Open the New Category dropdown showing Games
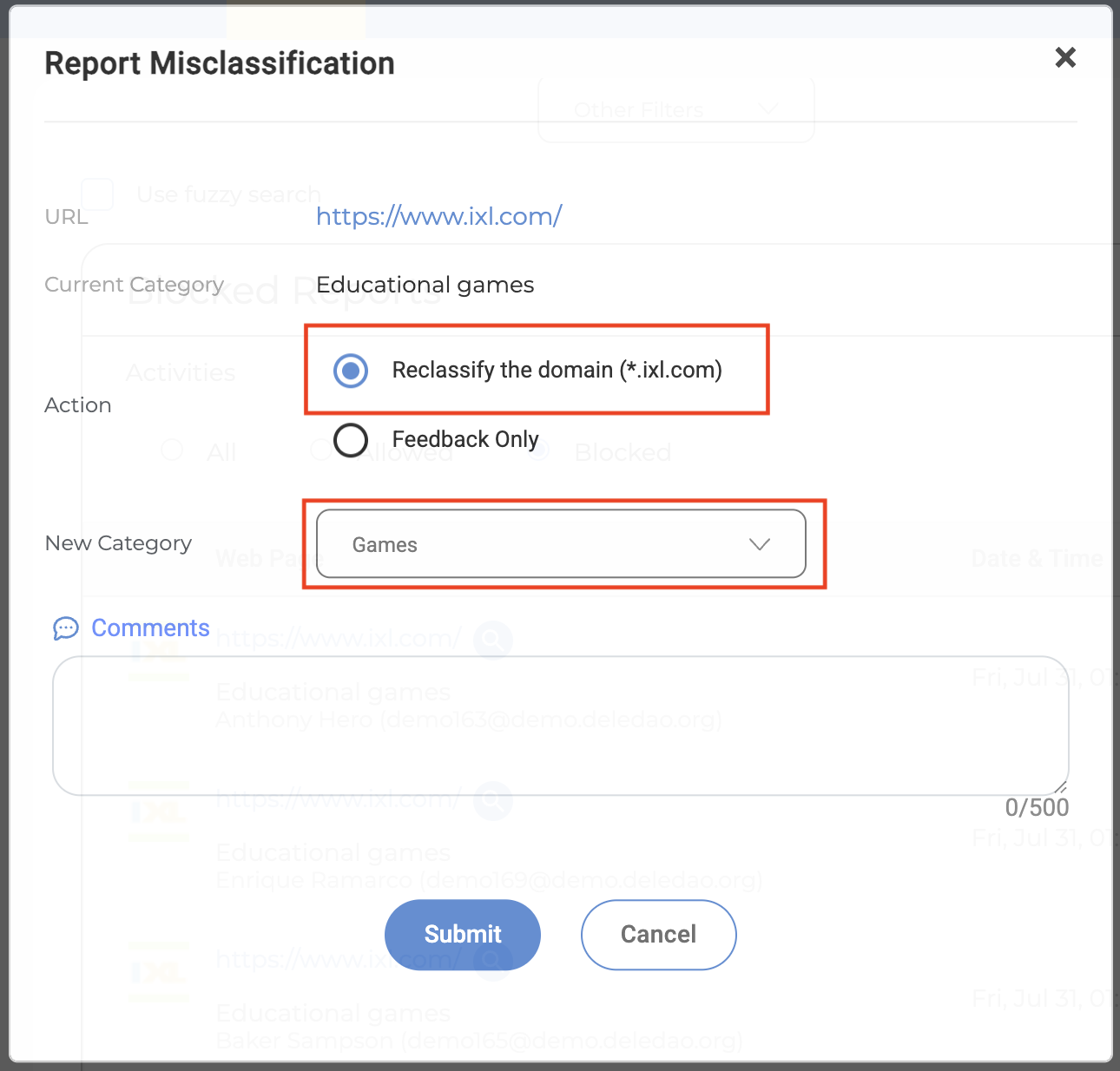The width and height of the screenshot is (1120, 1071). (x=561, y=544)
